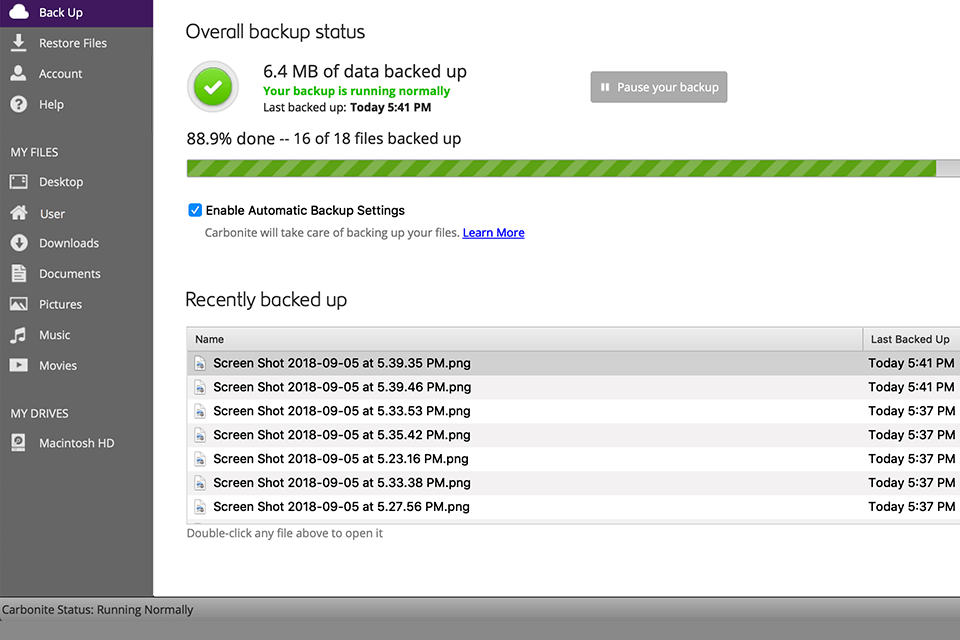Click the Help question mark icon

point(18,104)
